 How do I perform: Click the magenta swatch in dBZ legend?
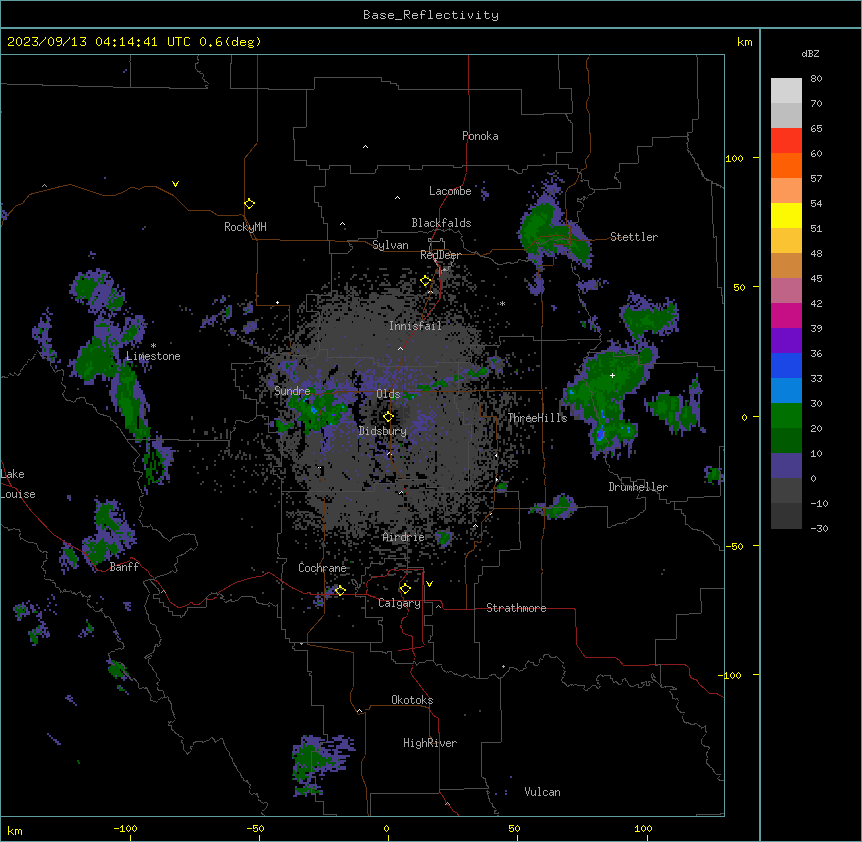(x=786, y=315)
